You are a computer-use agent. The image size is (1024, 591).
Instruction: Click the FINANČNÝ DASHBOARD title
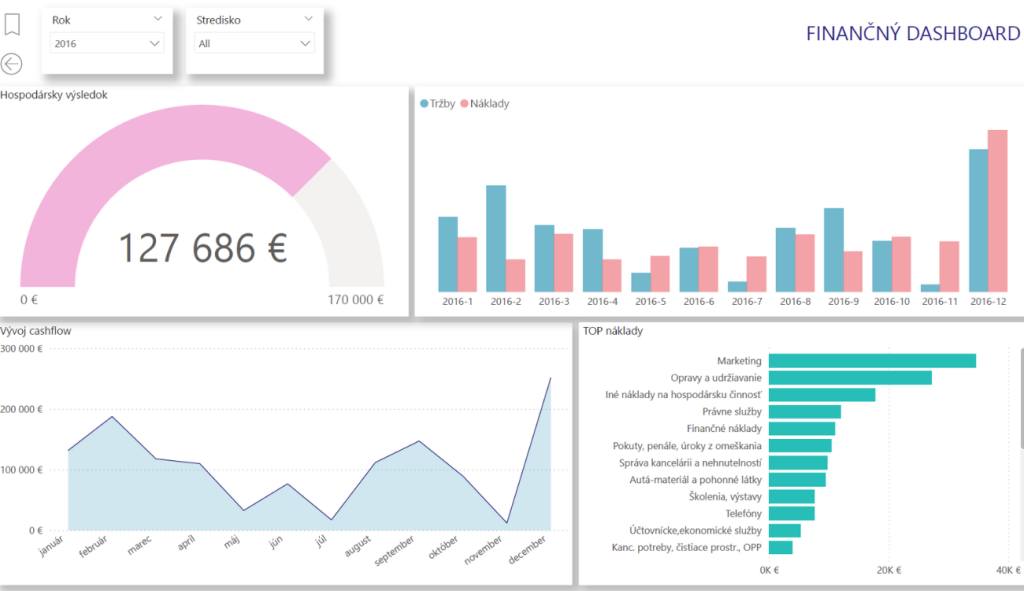pyautogui.click(x=913, y=33)
